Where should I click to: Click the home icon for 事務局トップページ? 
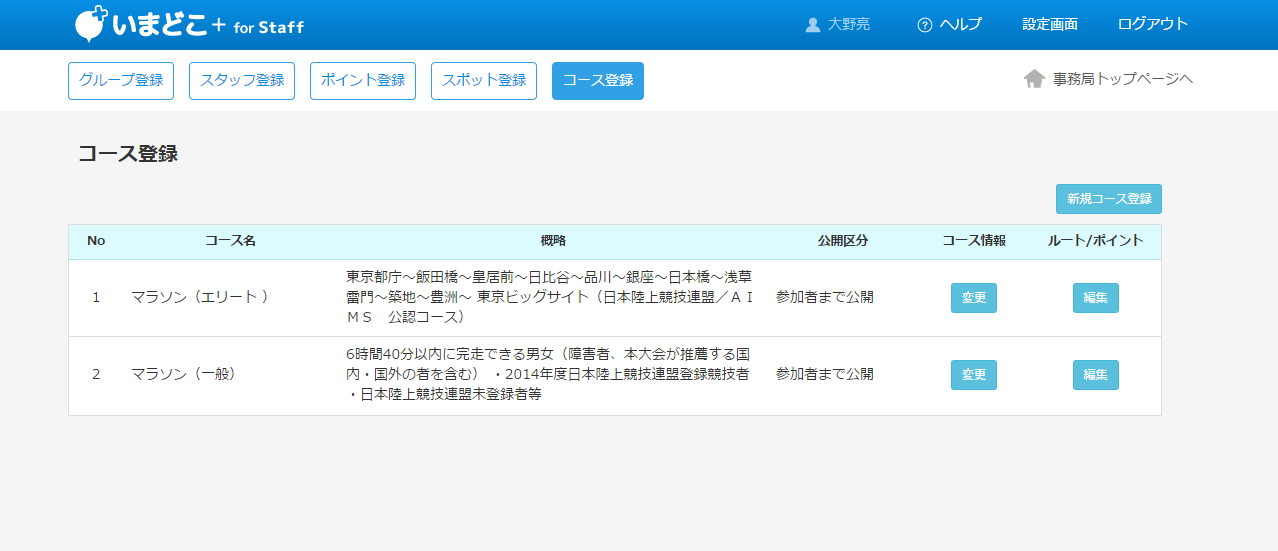1034,79
